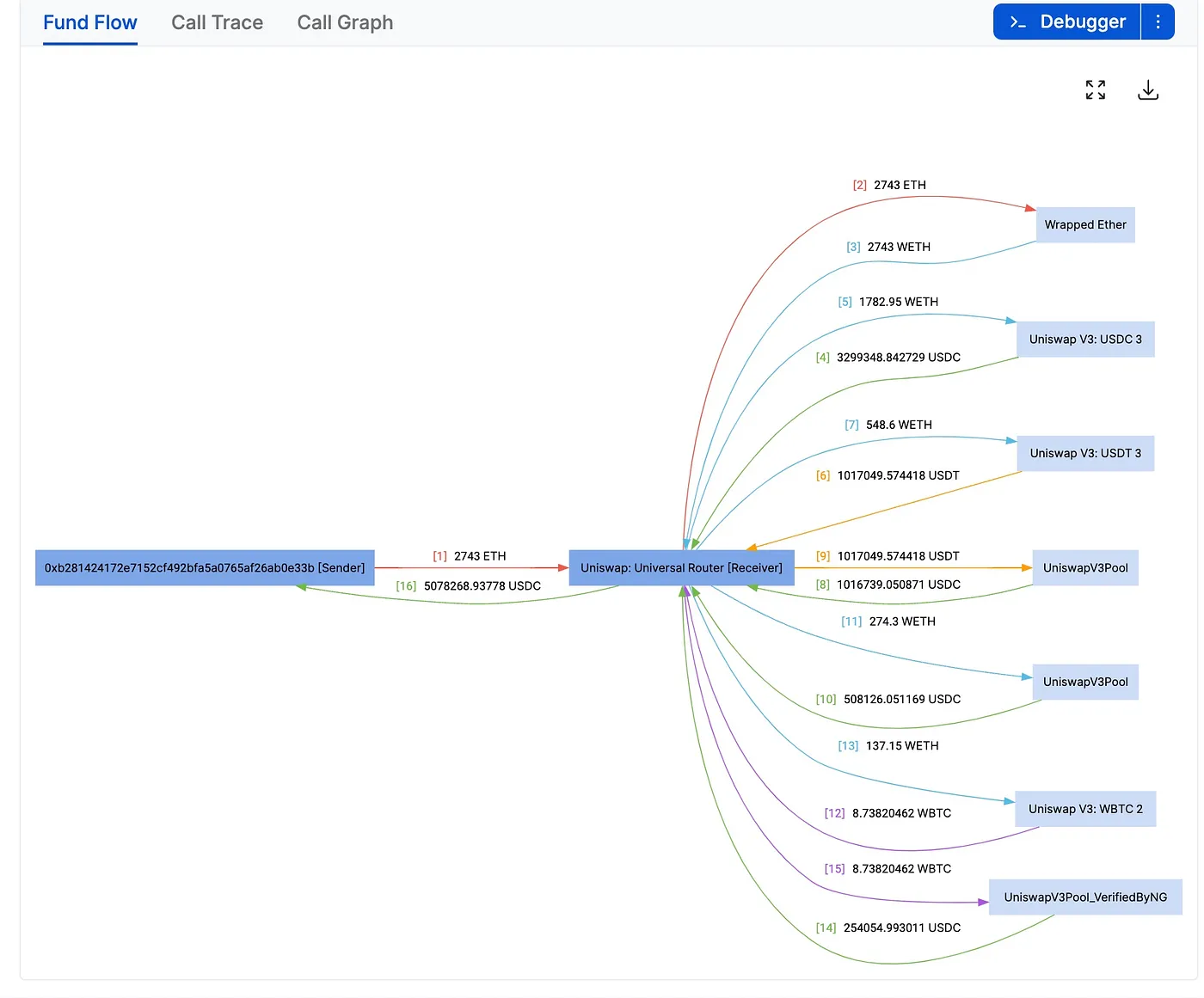This screenshot has height=998, width=1204.
Task: Click the Uniswap V3: WBTC 2 node
Action: point(1085,810)
